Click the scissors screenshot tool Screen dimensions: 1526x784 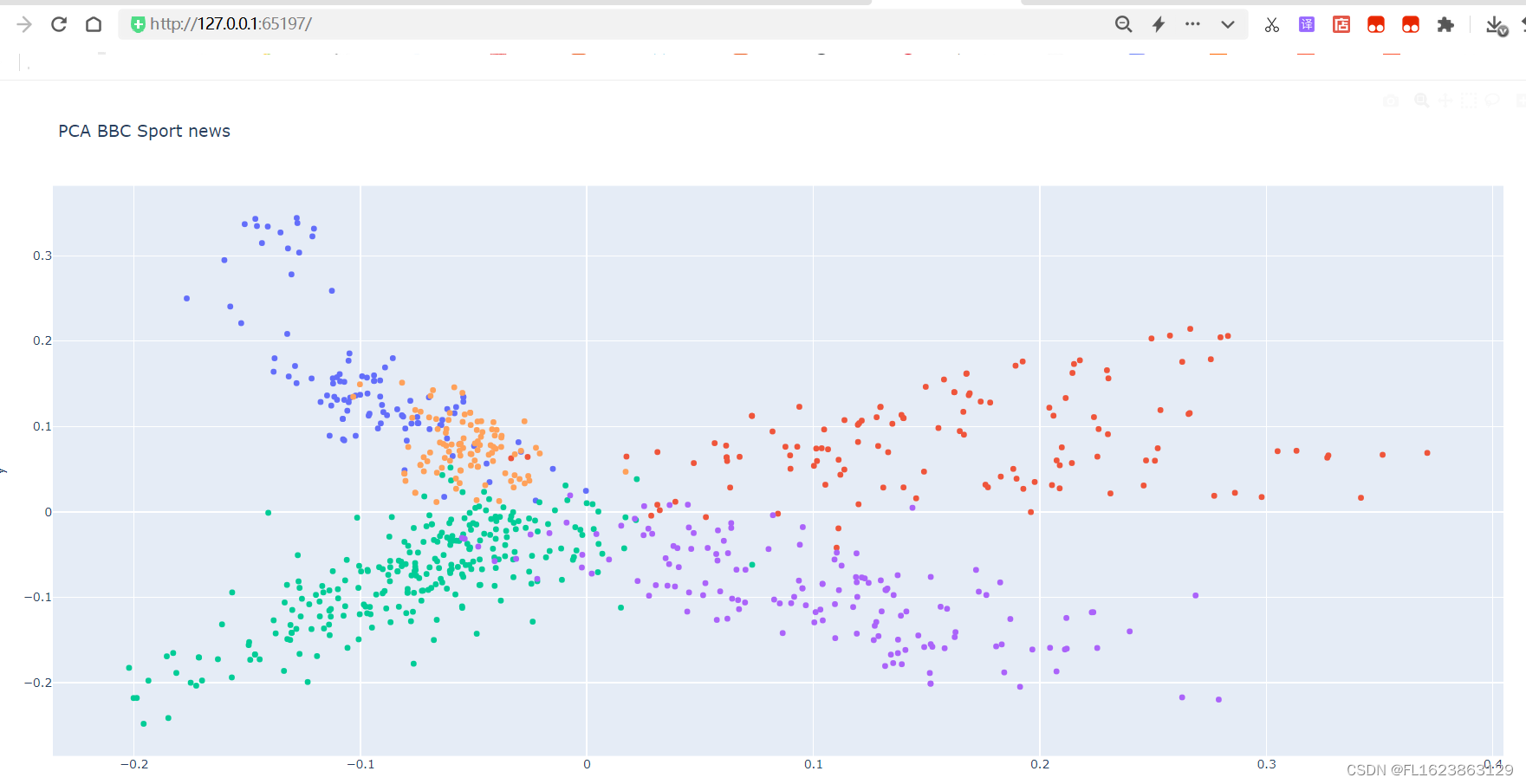point(1272,24)
